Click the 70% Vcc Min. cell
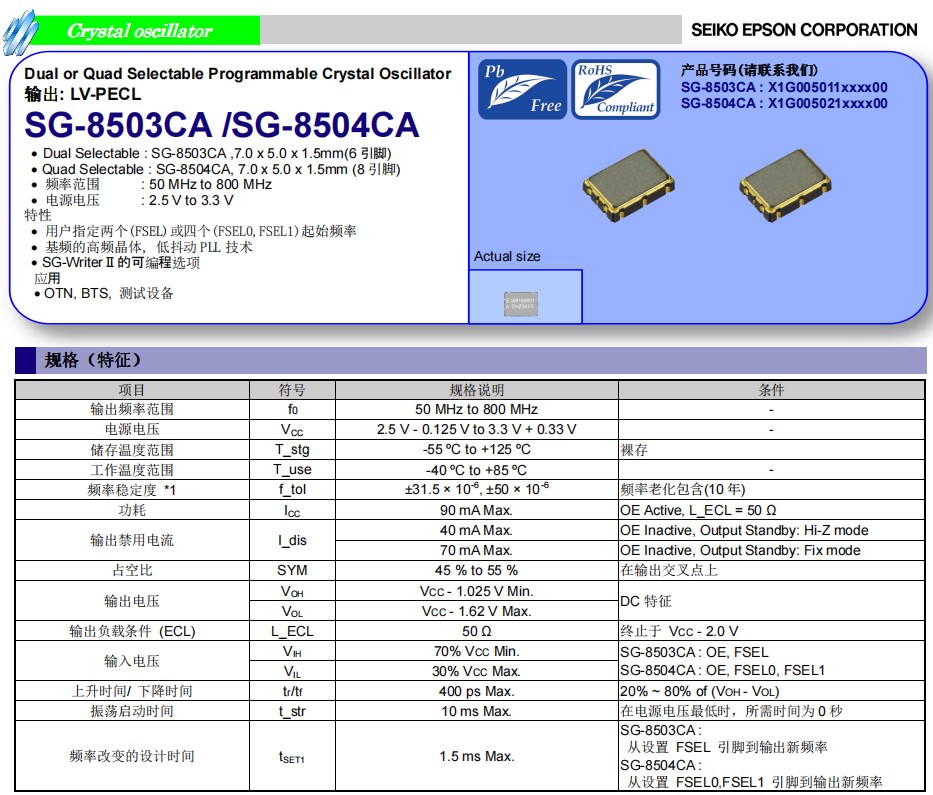933x795 pixels. [477, 652]
